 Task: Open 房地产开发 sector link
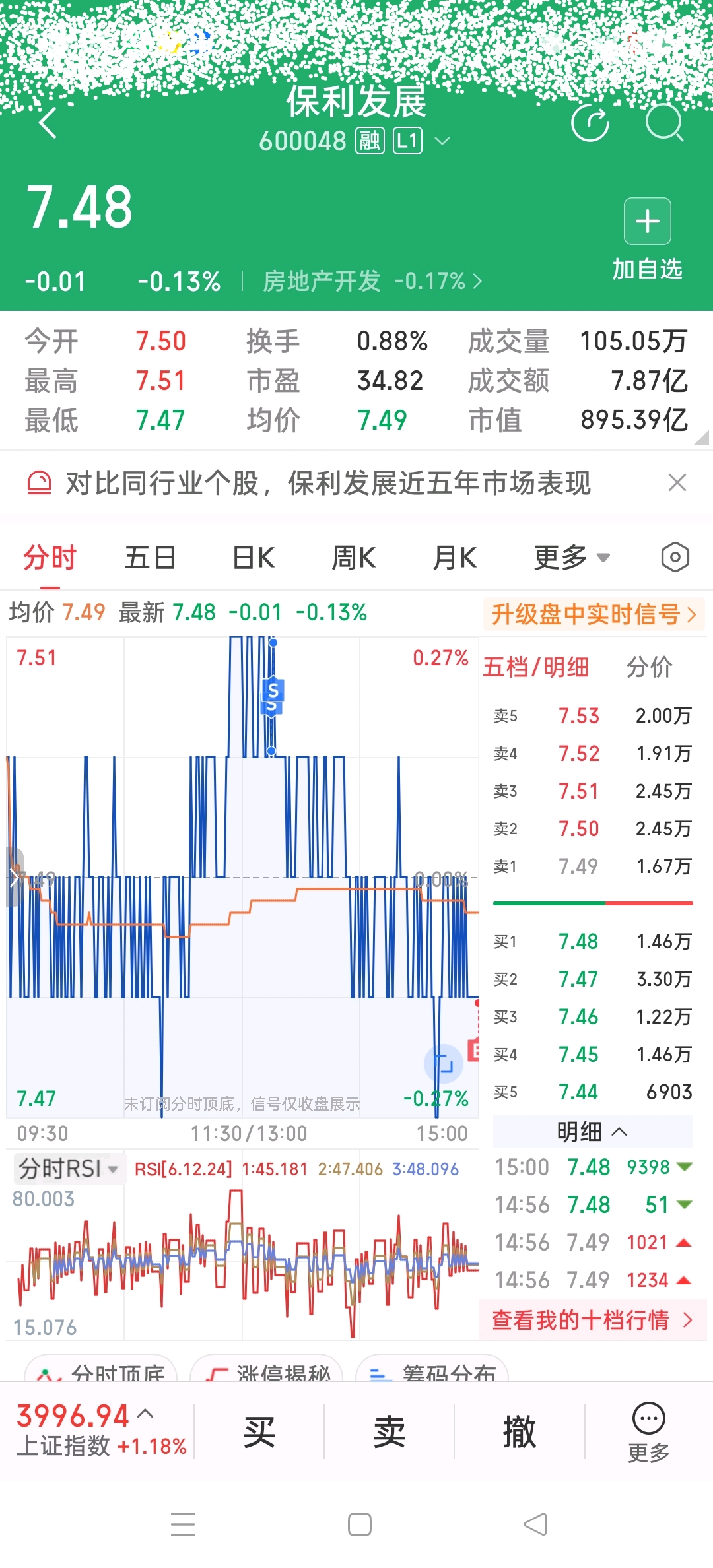click(x=372, y=282)
